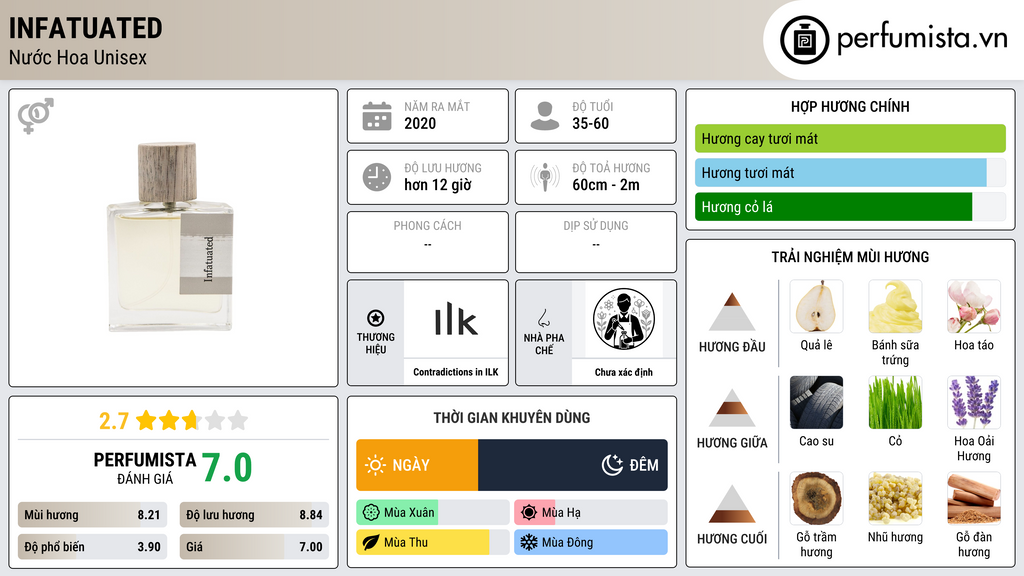The height and width of the screenshot is (576, 1024).
Task: Click the Bánh sữa trứng note image
Action: pyautogui.click(x=895, y=307)
